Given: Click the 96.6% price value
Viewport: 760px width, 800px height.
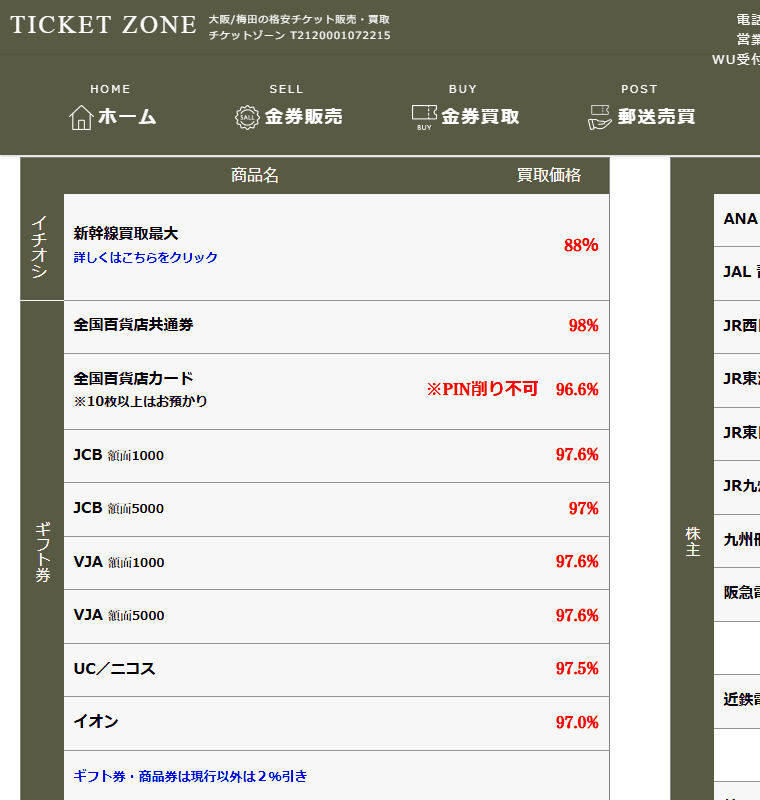Looking at the screenshot, I should coord(577,390).
